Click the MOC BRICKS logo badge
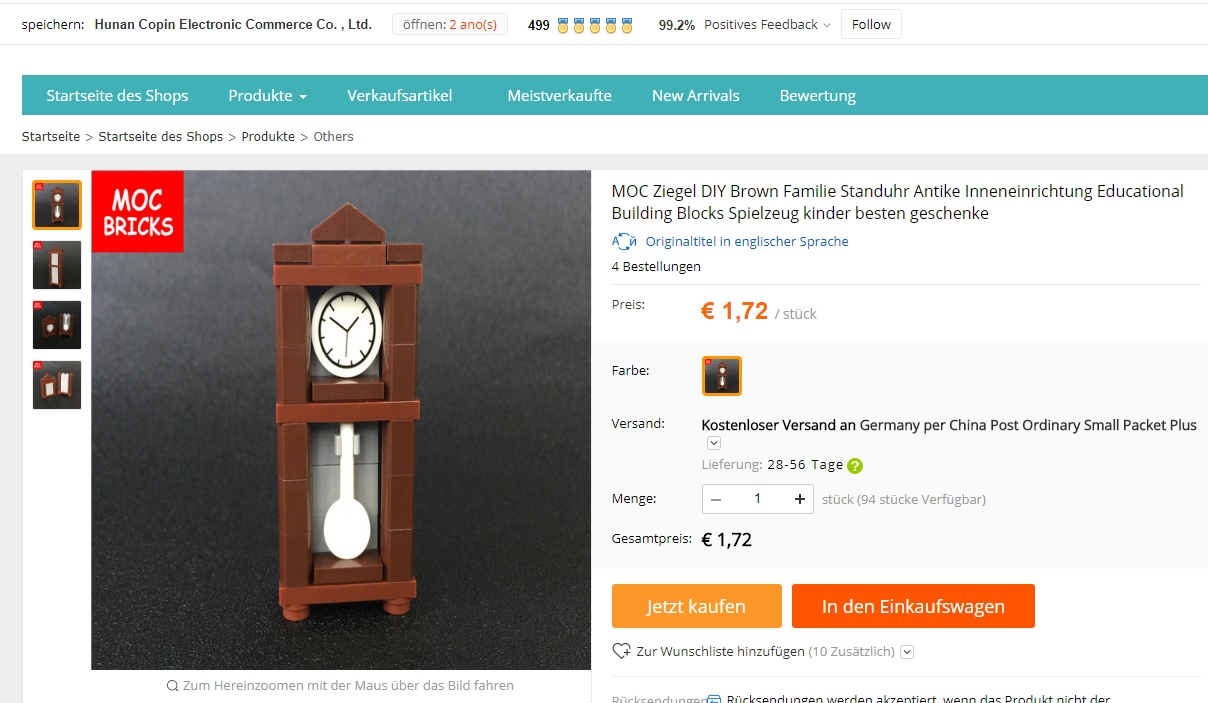 [x=138, y=211]
